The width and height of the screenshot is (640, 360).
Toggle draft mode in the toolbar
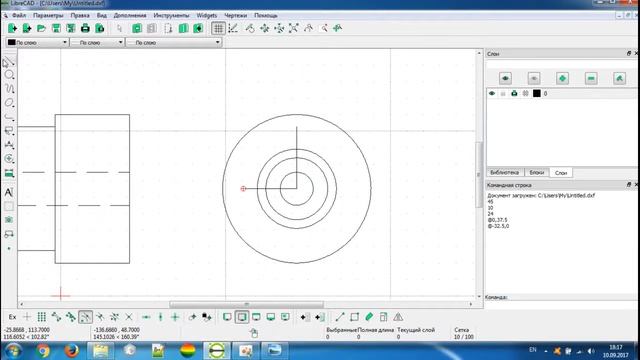click(233, 28)
